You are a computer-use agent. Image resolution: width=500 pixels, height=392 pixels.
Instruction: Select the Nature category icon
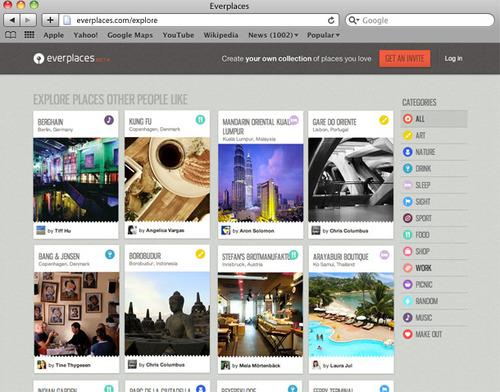(x=407, y=152)
